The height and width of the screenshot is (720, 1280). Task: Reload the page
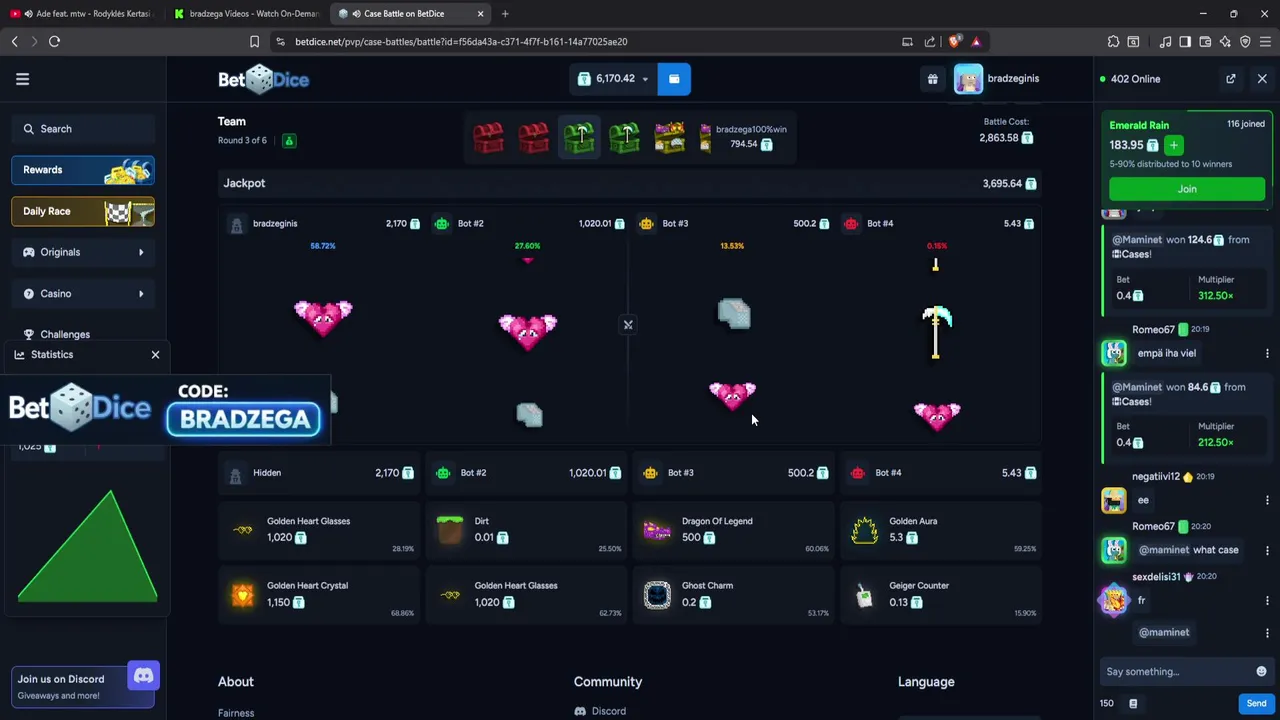pos(54,41)
